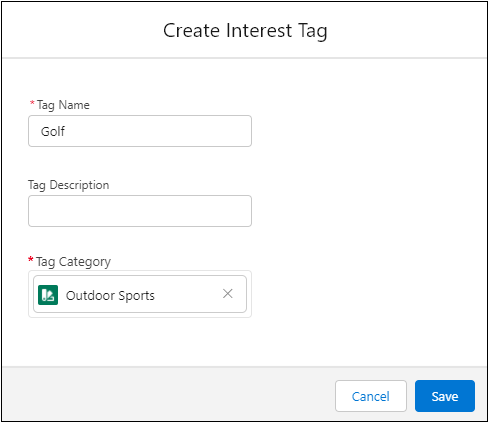Screen dimensions: 489x424
Task: Click the Tag Name label
Action: coord(63,105)
